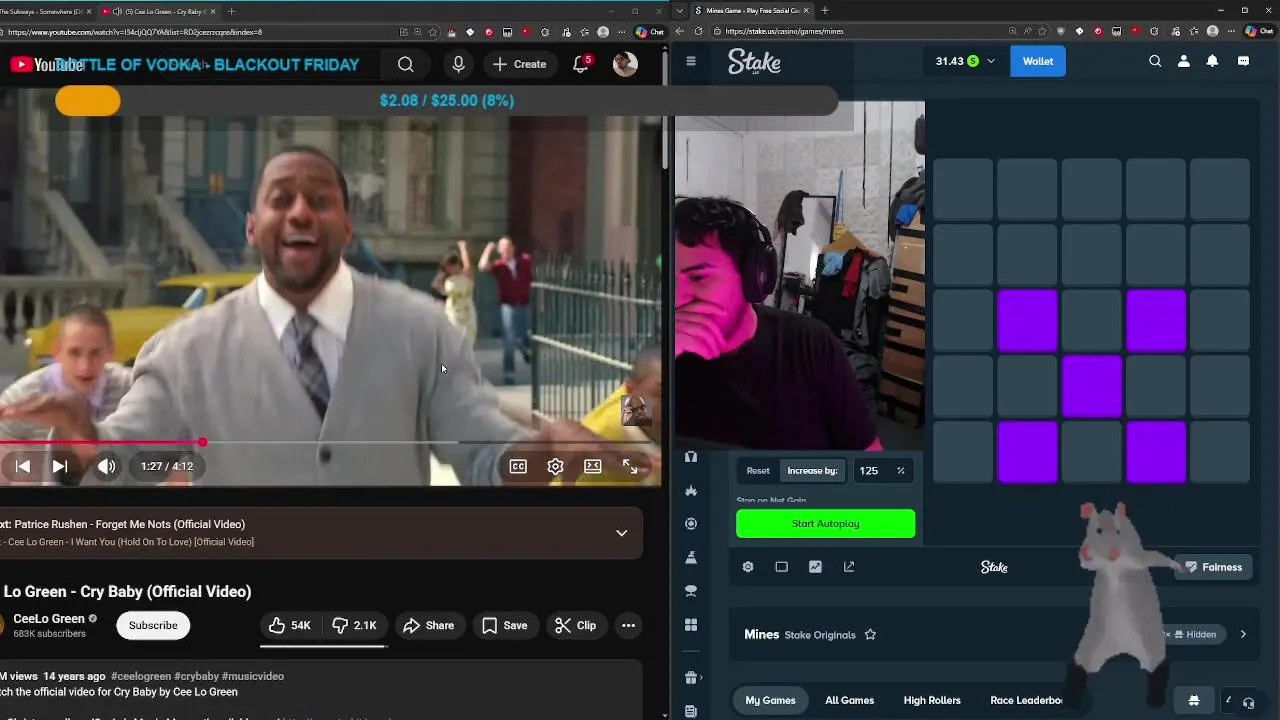Open the gift promotions sidebar item
Viewport: 1280px width, 720px height.
pos(690,678)
